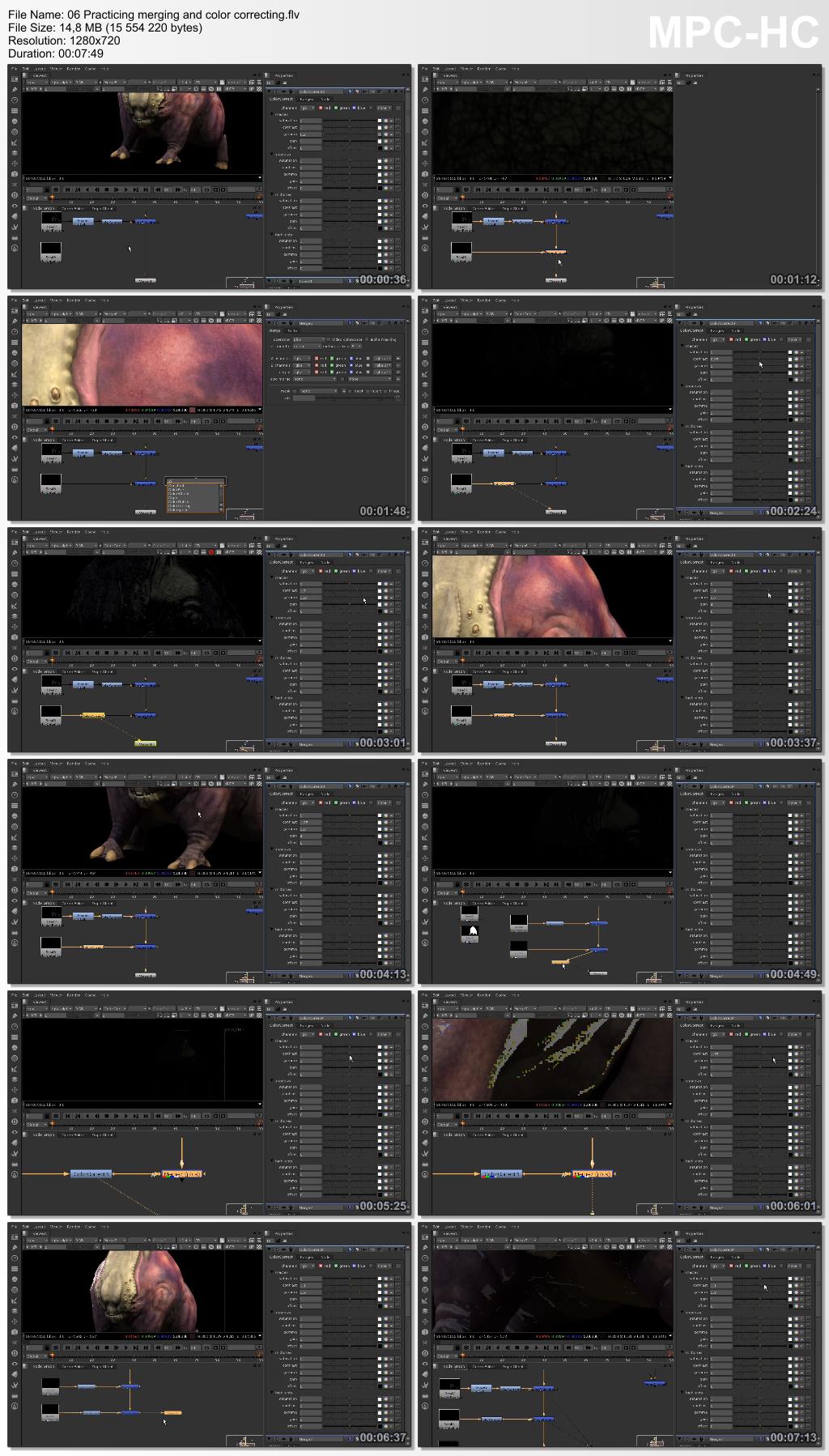
Task: Switch to Curve Editor tab in 00:00:36 frame
Action: tap(74, 208)
